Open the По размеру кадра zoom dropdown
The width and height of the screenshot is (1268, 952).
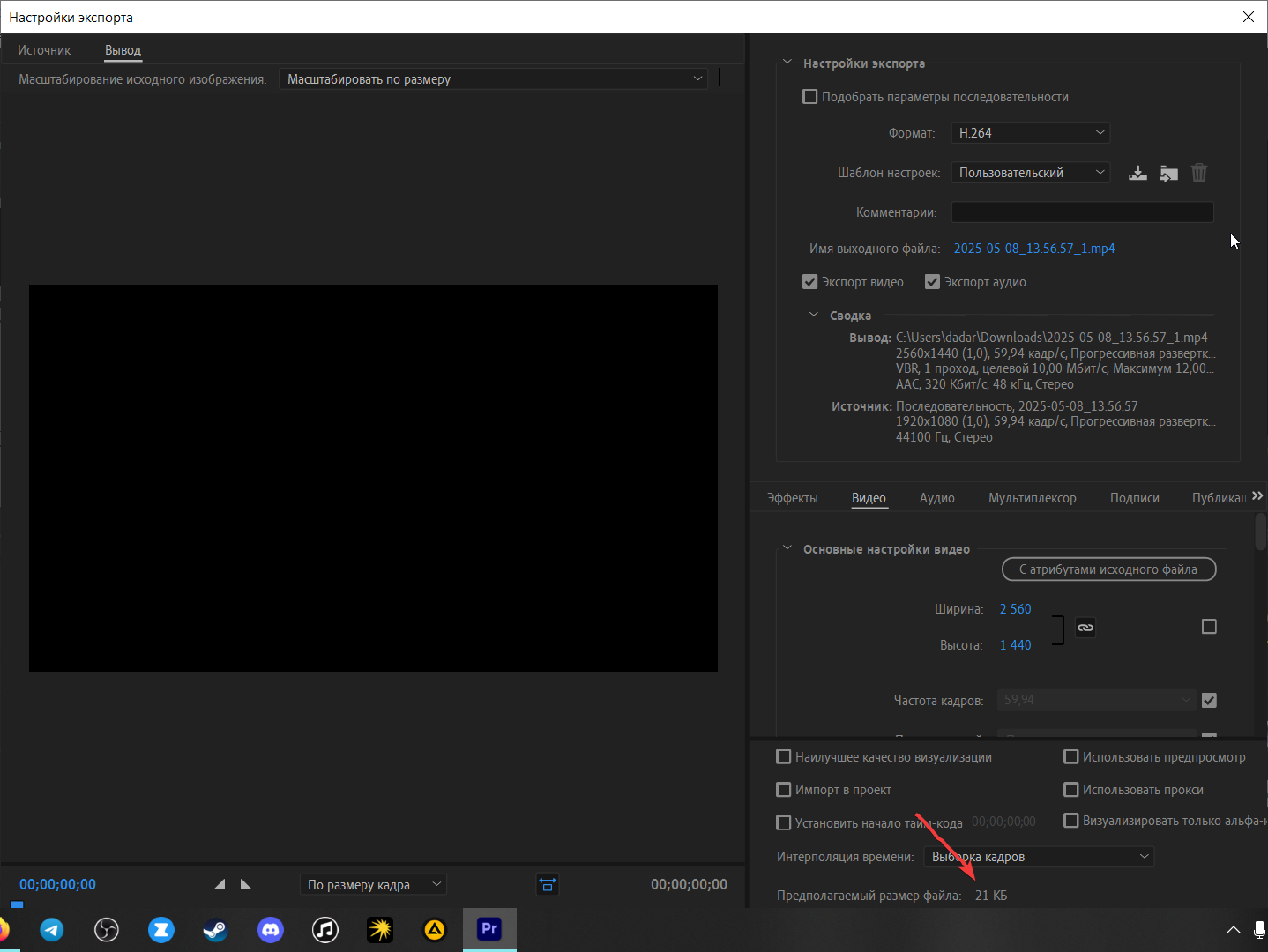click(373, 884)
